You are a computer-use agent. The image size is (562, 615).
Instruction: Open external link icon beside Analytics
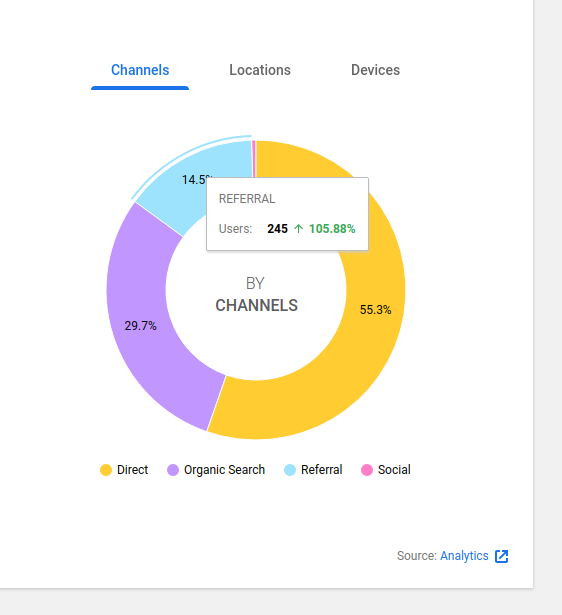[x=501, y=556]
